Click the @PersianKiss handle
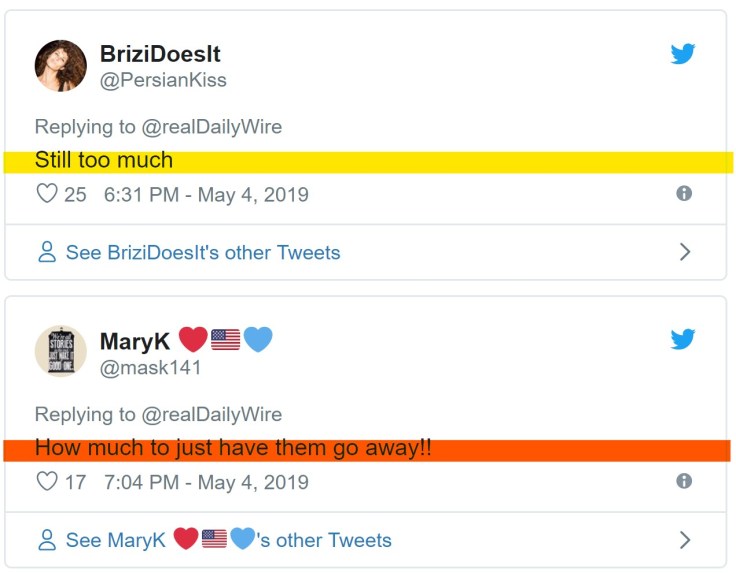This screenshot has height=573, width=736. coord(163,80)
